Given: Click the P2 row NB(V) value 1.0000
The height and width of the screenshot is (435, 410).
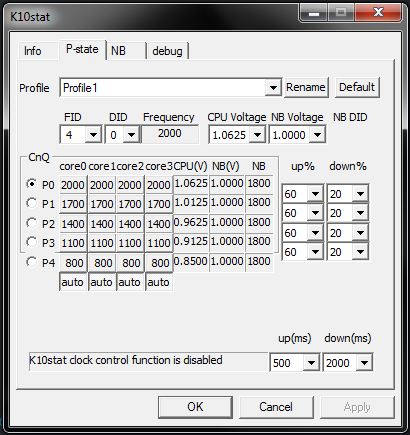Looking at the screenshot, I should tap(227, 222).
